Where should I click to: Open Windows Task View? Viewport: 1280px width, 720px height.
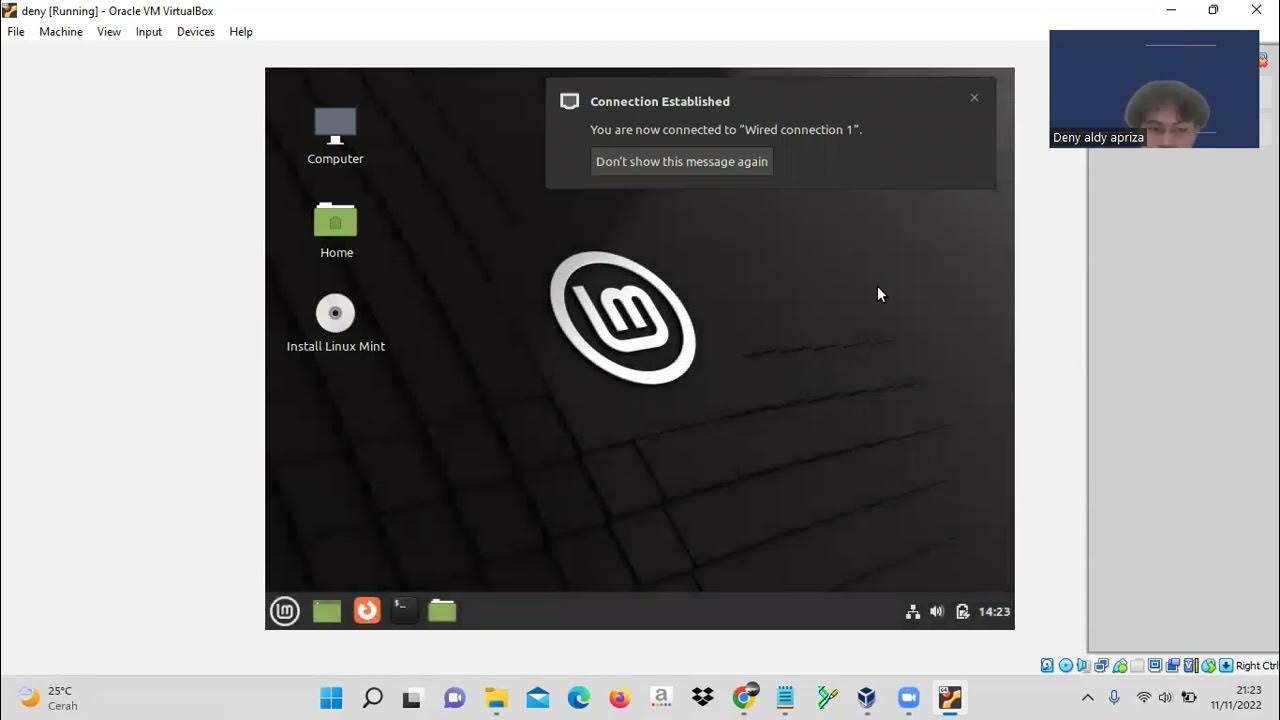(x=413, y=697)
